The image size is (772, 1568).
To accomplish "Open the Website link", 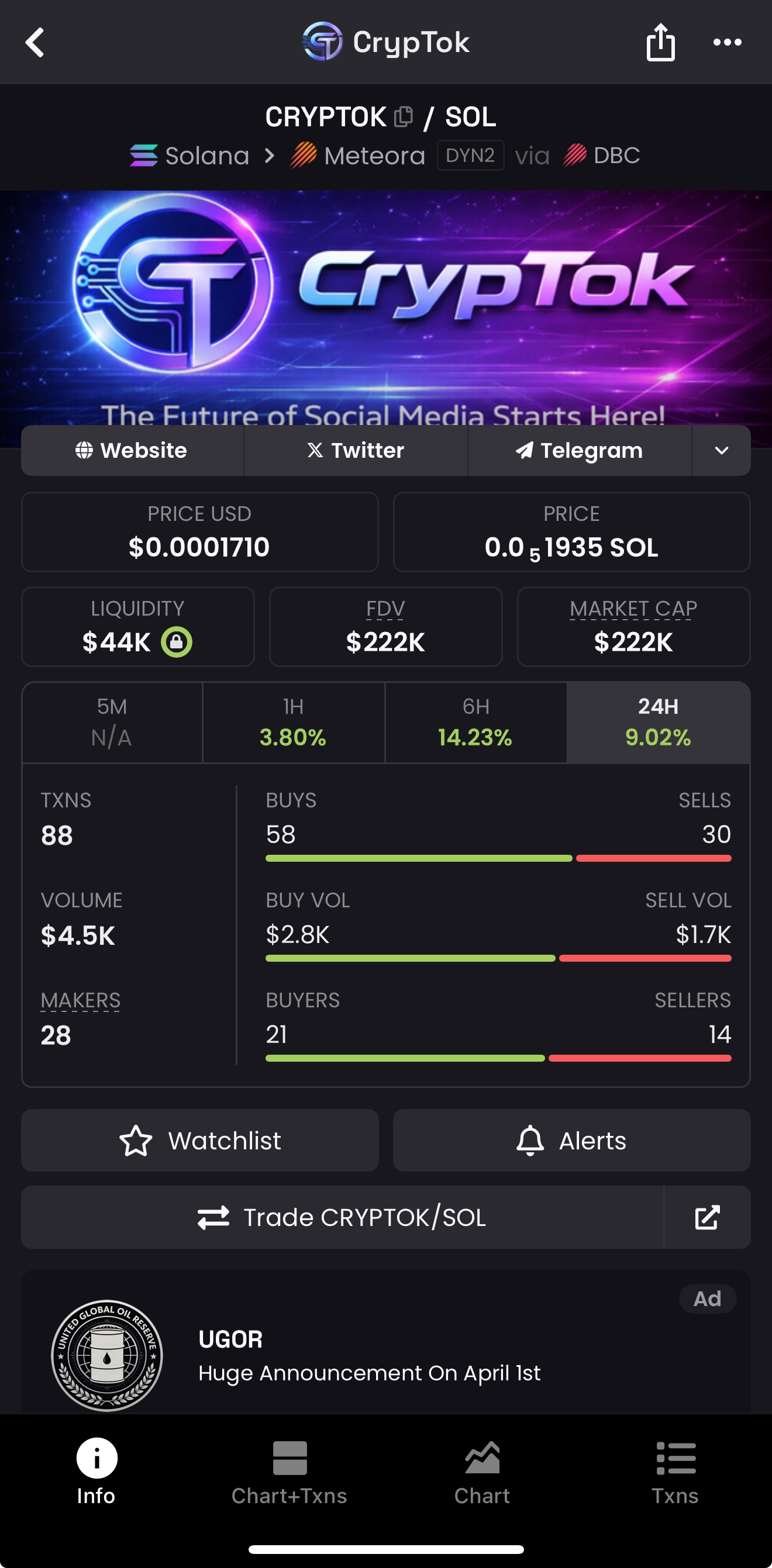I will coord(132,450).
